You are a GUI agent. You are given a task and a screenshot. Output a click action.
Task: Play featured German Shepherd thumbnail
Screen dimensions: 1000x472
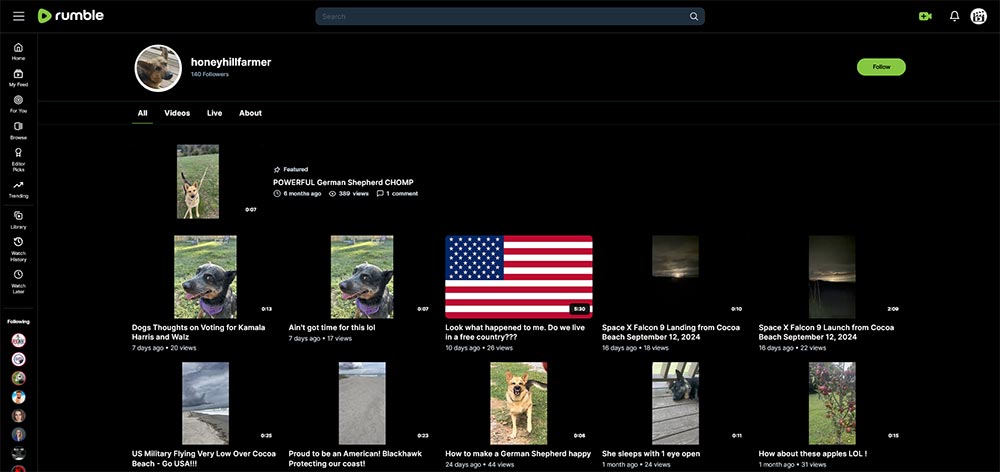(x=198, y=182)
